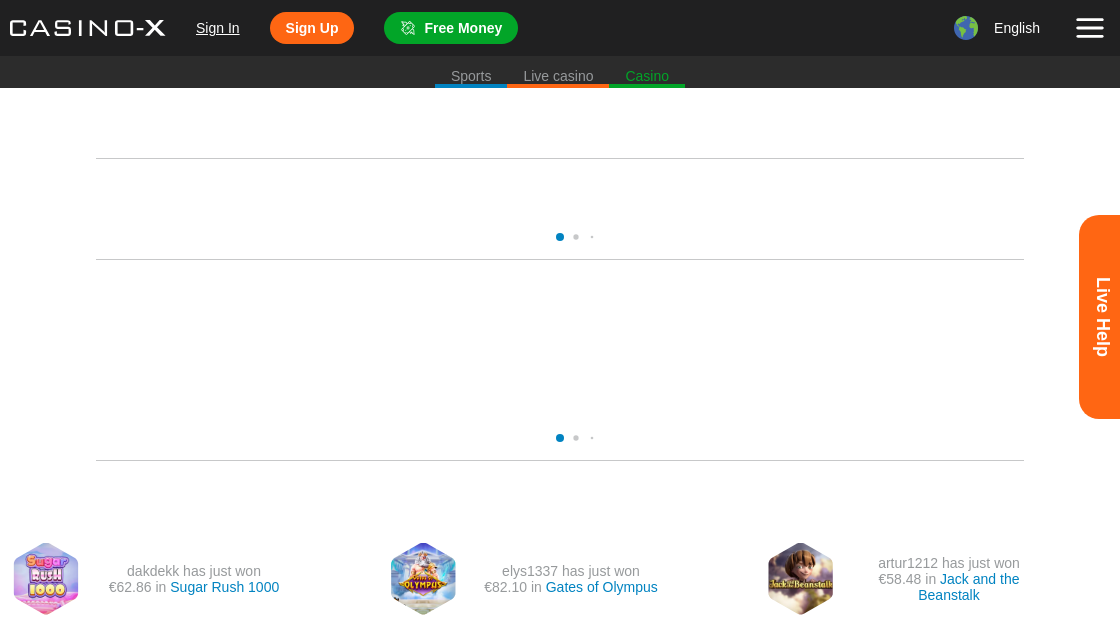The width and height of the screenshot is (1120, 630).
Task: Switch to the Live casino tab
Action: click(x=558, y=76)
